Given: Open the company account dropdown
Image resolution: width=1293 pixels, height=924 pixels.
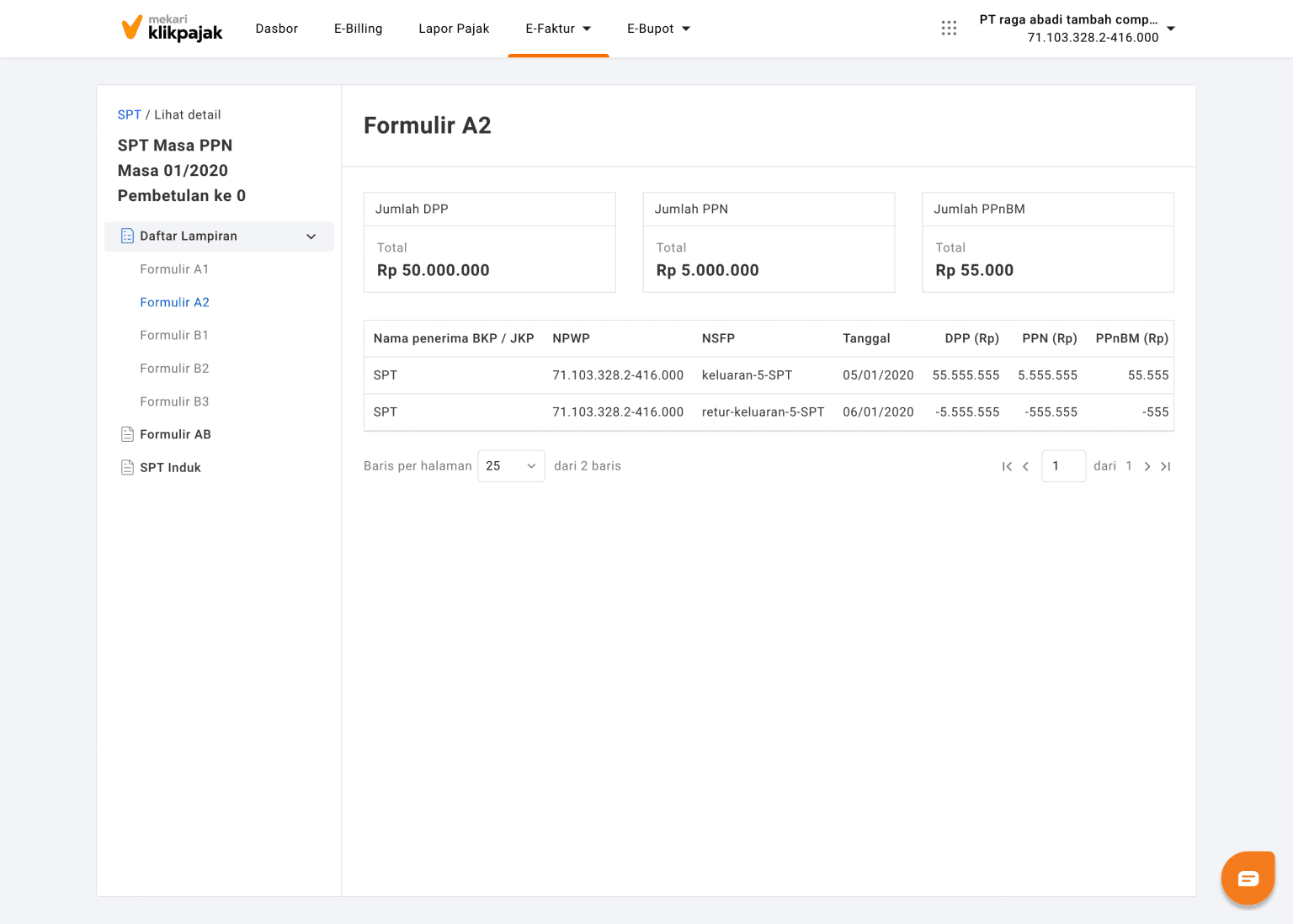Looking at the screenshot, I should pos(1170,29).
